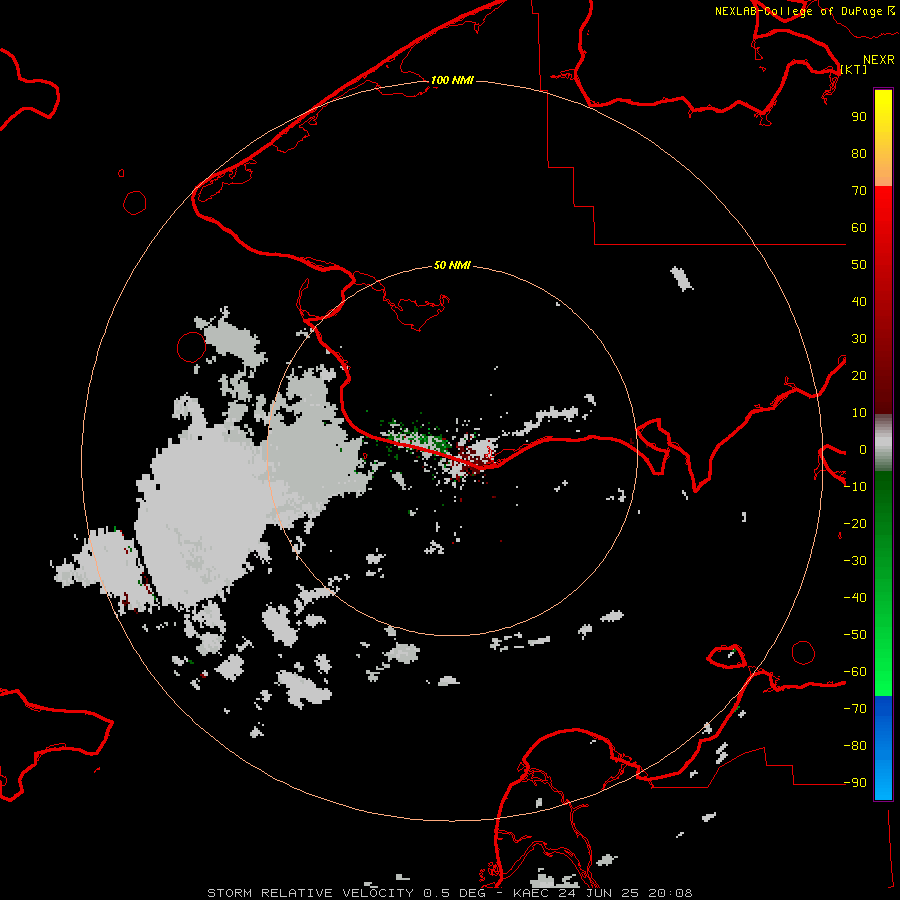The height and width of the screenshot is (900, 900).
Task: Click the -10 value on velocity scale
Action: [x=855, y=487]
